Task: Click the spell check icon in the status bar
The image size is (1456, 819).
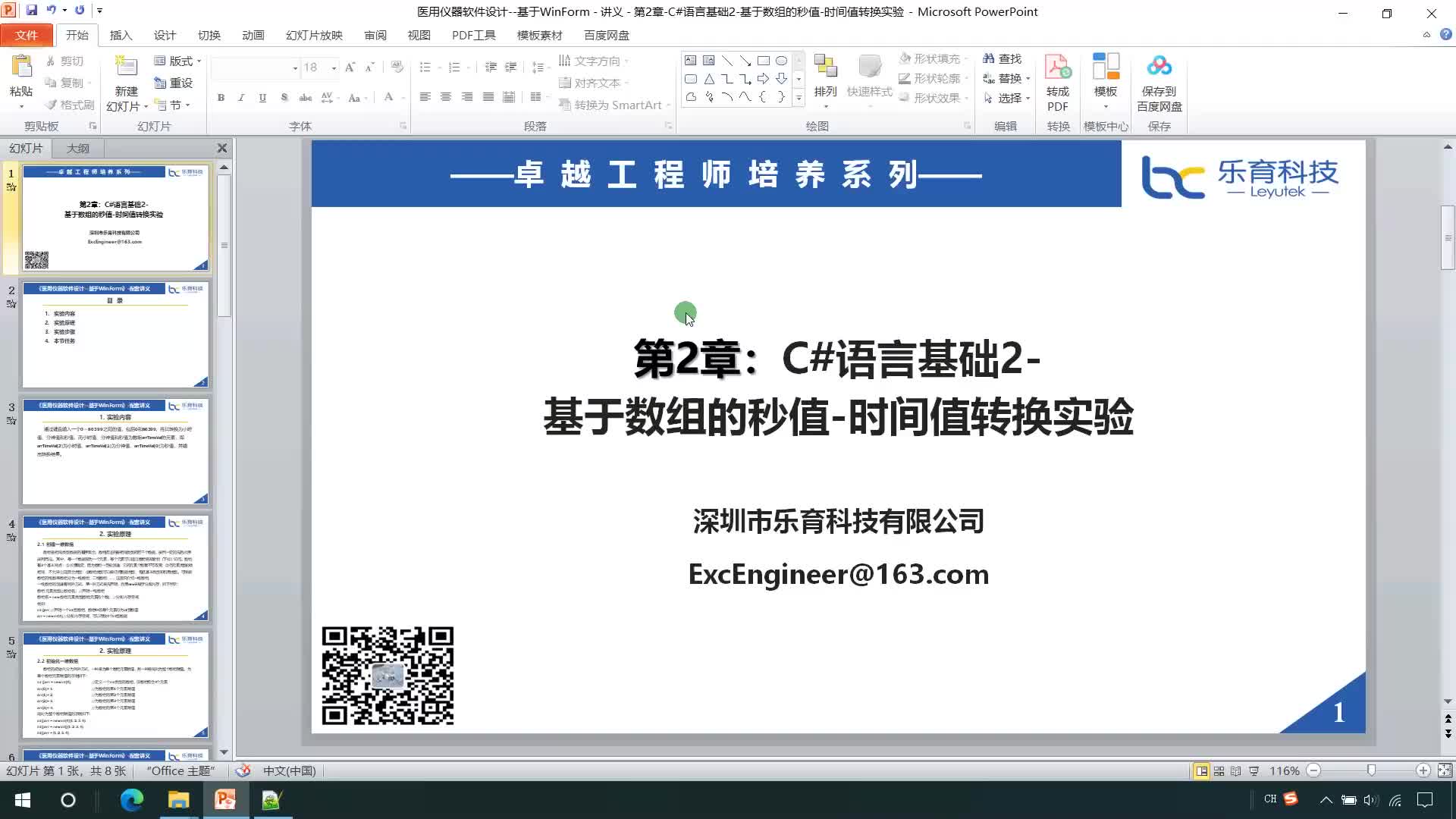Action: point(243,770)
